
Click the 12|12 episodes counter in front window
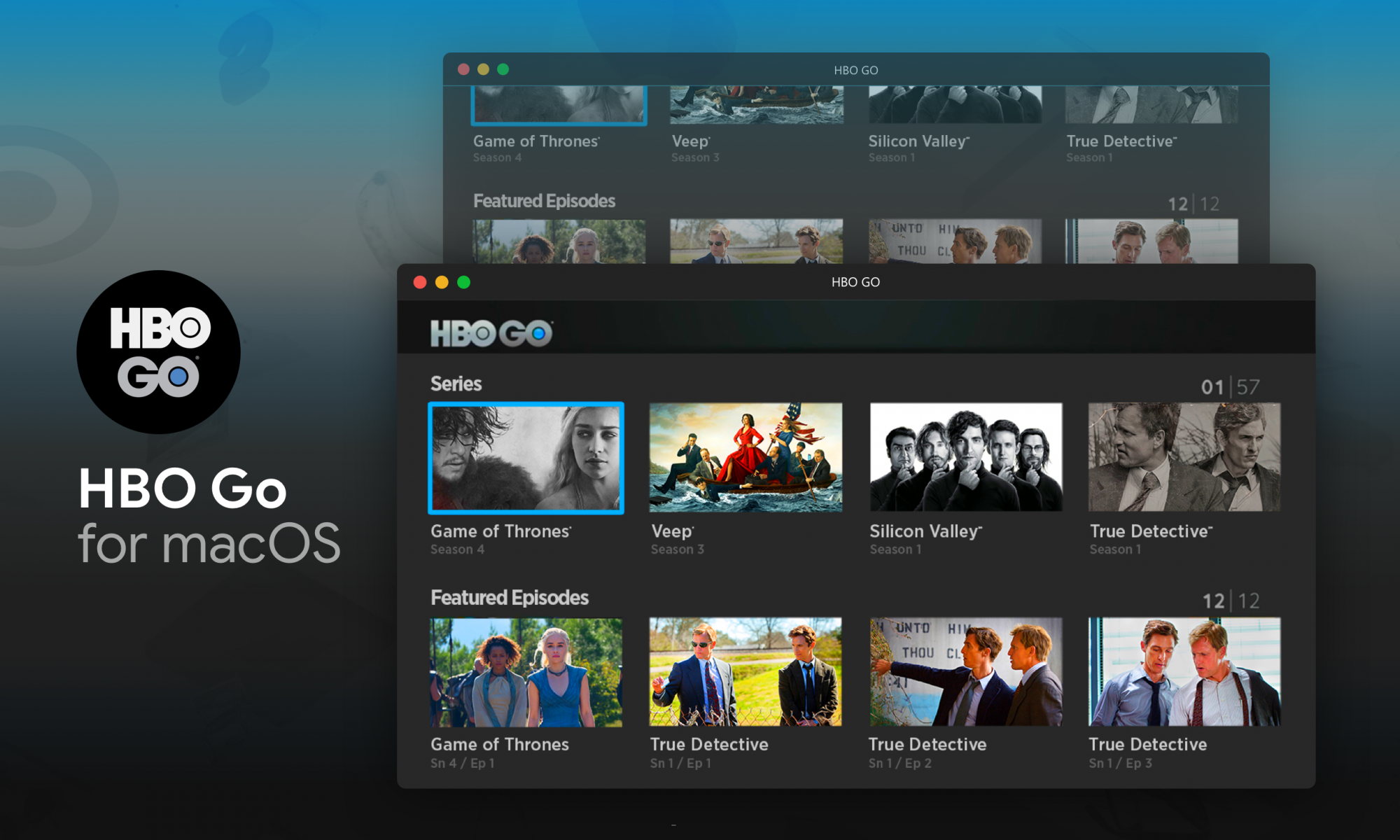[x=1231, y=601]
